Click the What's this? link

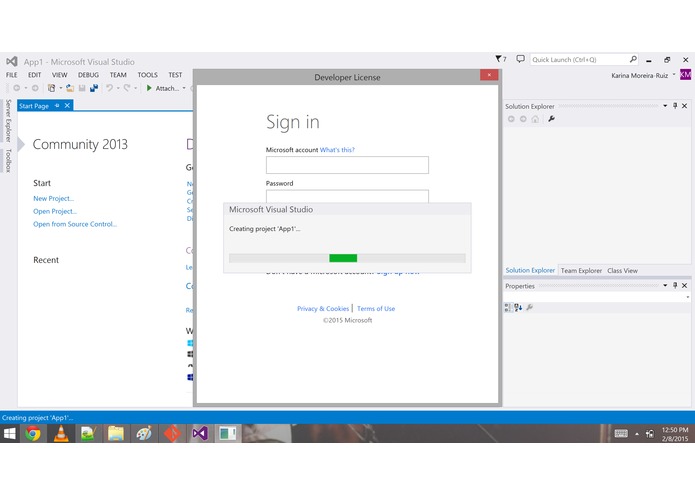[x=337, y=150]
